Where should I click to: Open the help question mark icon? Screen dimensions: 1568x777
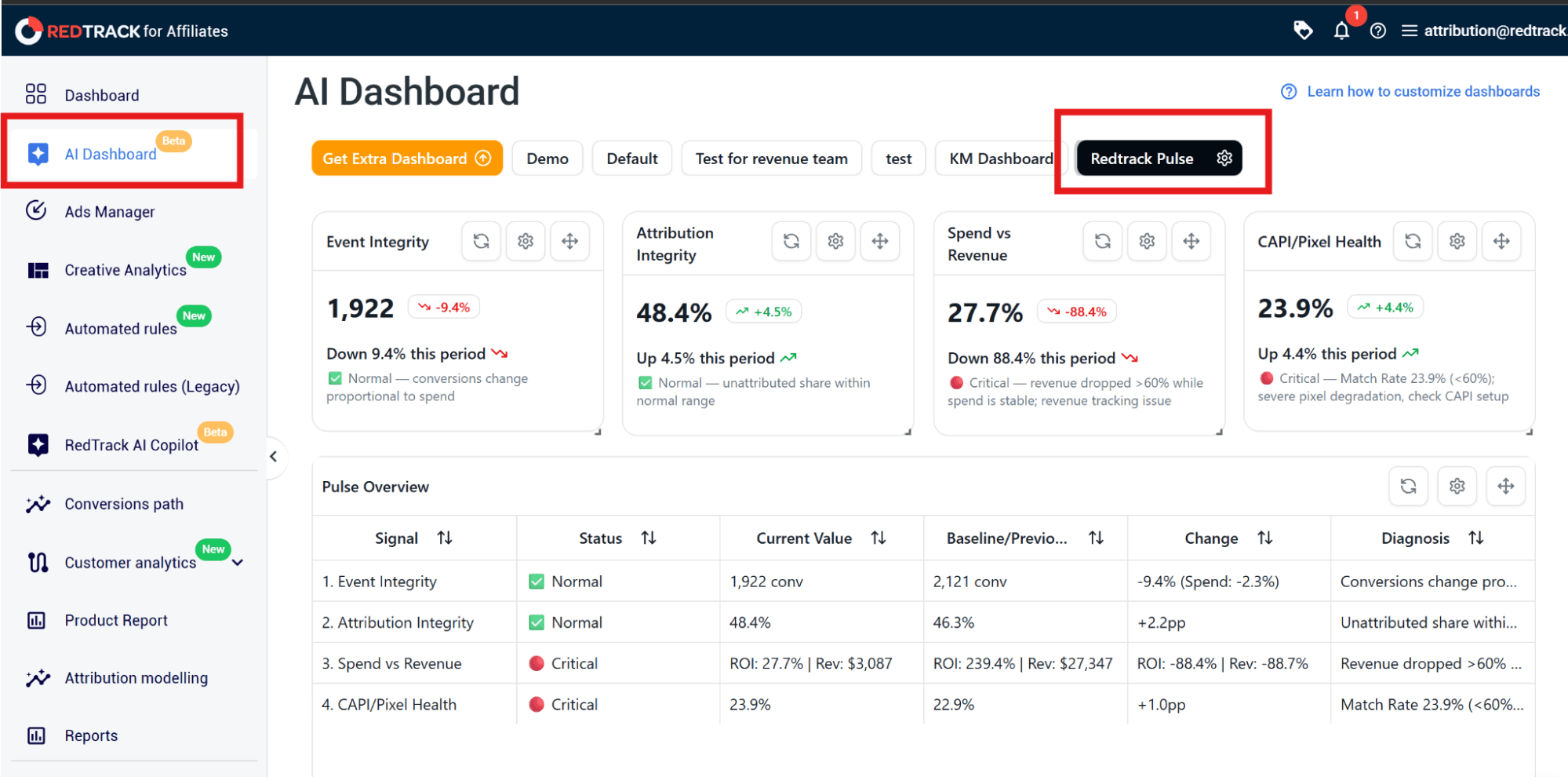(x=1377, y=31)
